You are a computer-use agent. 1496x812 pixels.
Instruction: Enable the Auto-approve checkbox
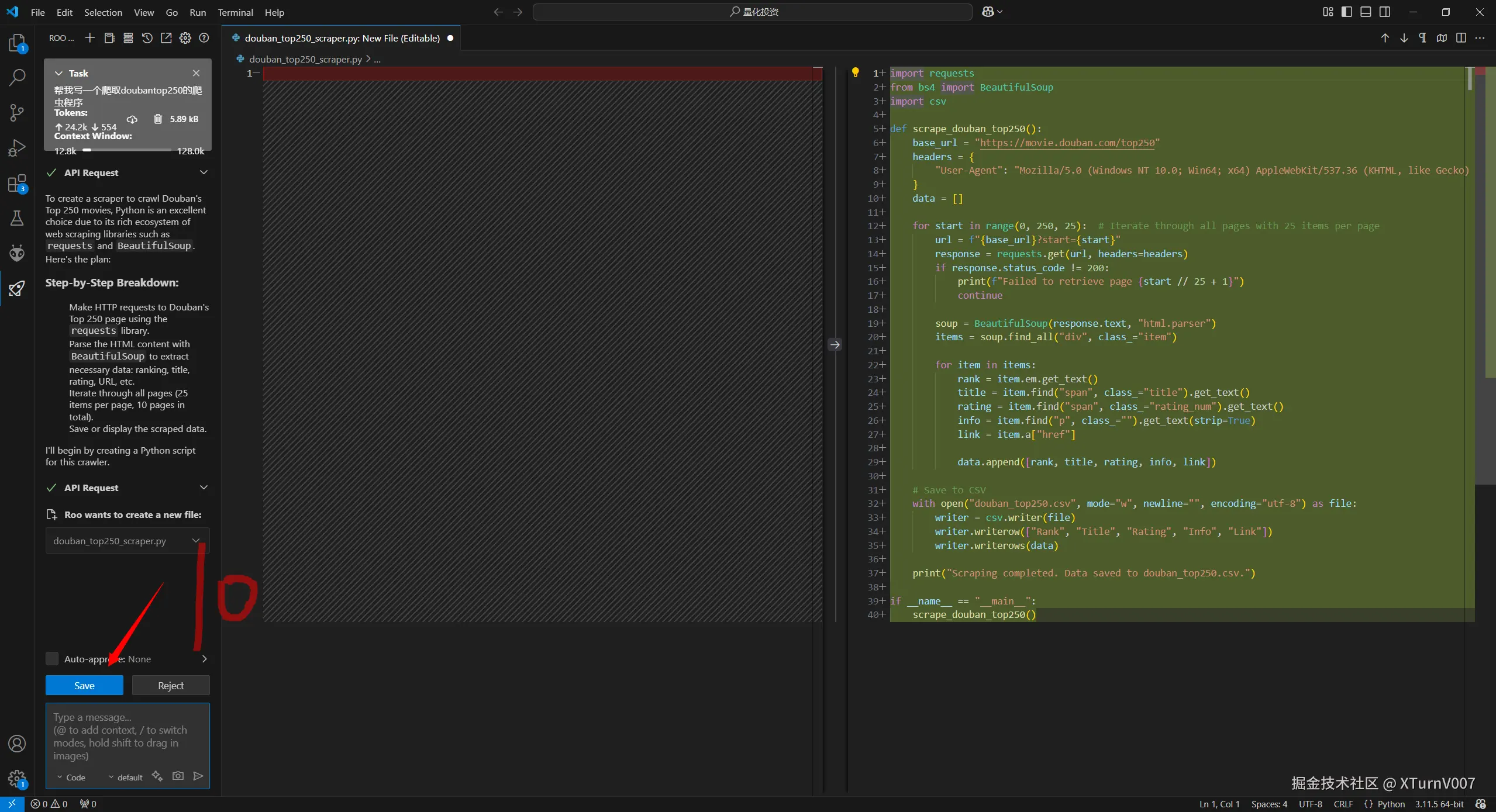coord(52,659)
